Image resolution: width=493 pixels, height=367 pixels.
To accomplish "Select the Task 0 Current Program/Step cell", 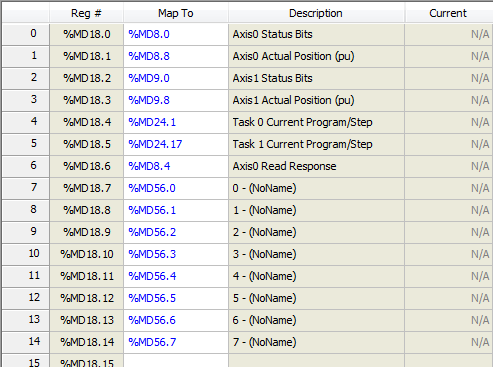I will [316, 122].
